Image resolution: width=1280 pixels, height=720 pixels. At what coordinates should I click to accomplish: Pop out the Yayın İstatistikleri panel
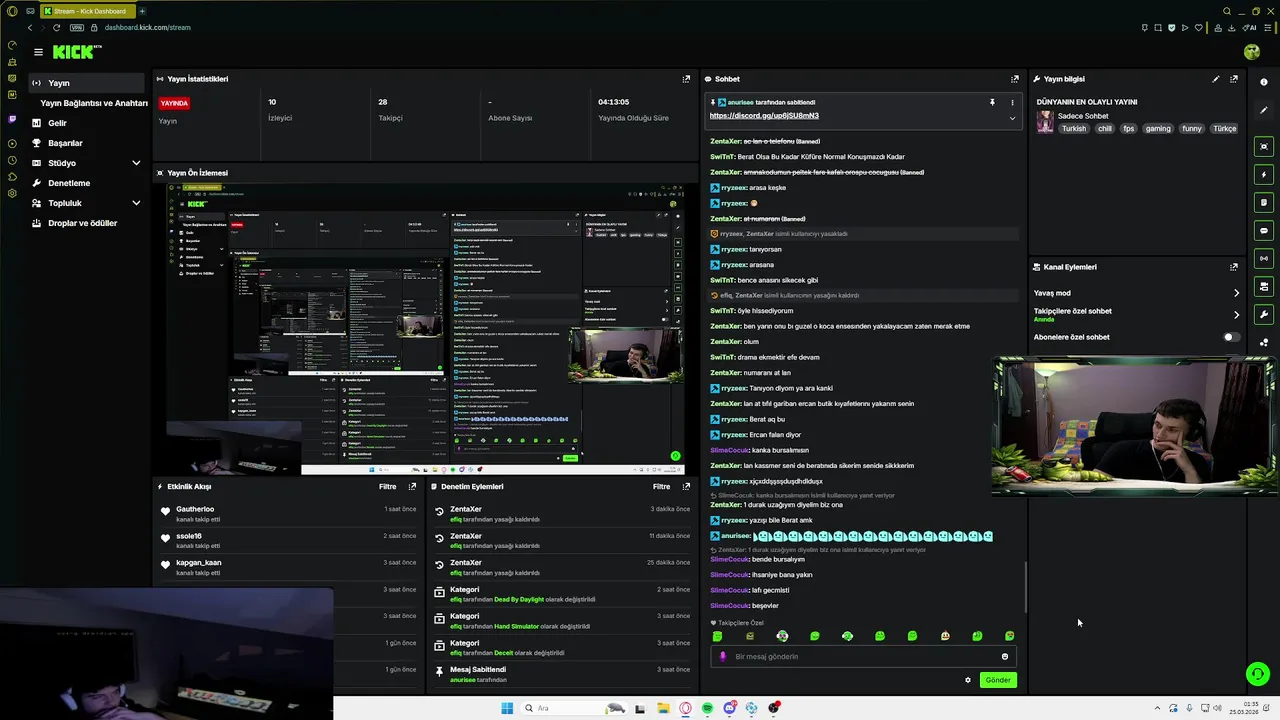coord(686,79)
